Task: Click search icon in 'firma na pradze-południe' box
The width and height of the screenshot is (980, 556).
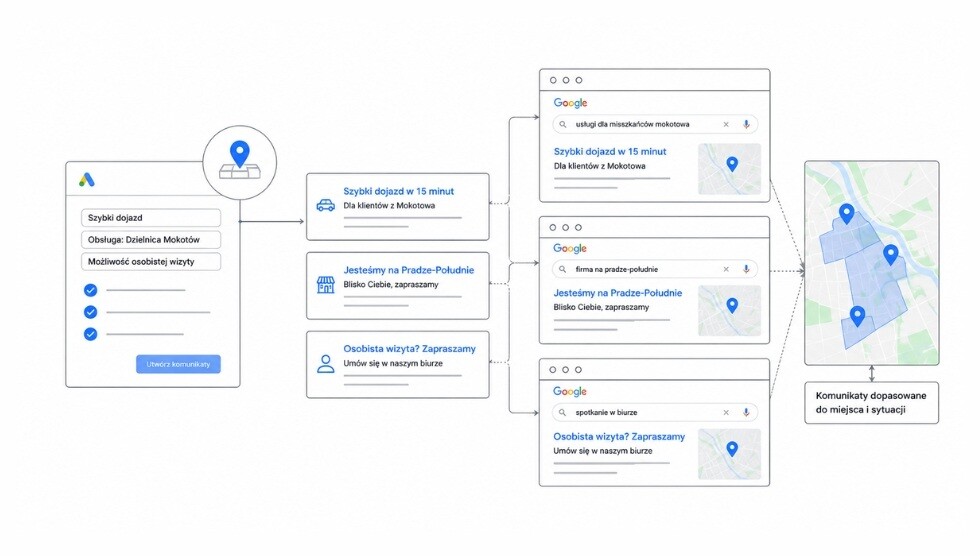Action: pyautogui.click(x=562, y=269)
